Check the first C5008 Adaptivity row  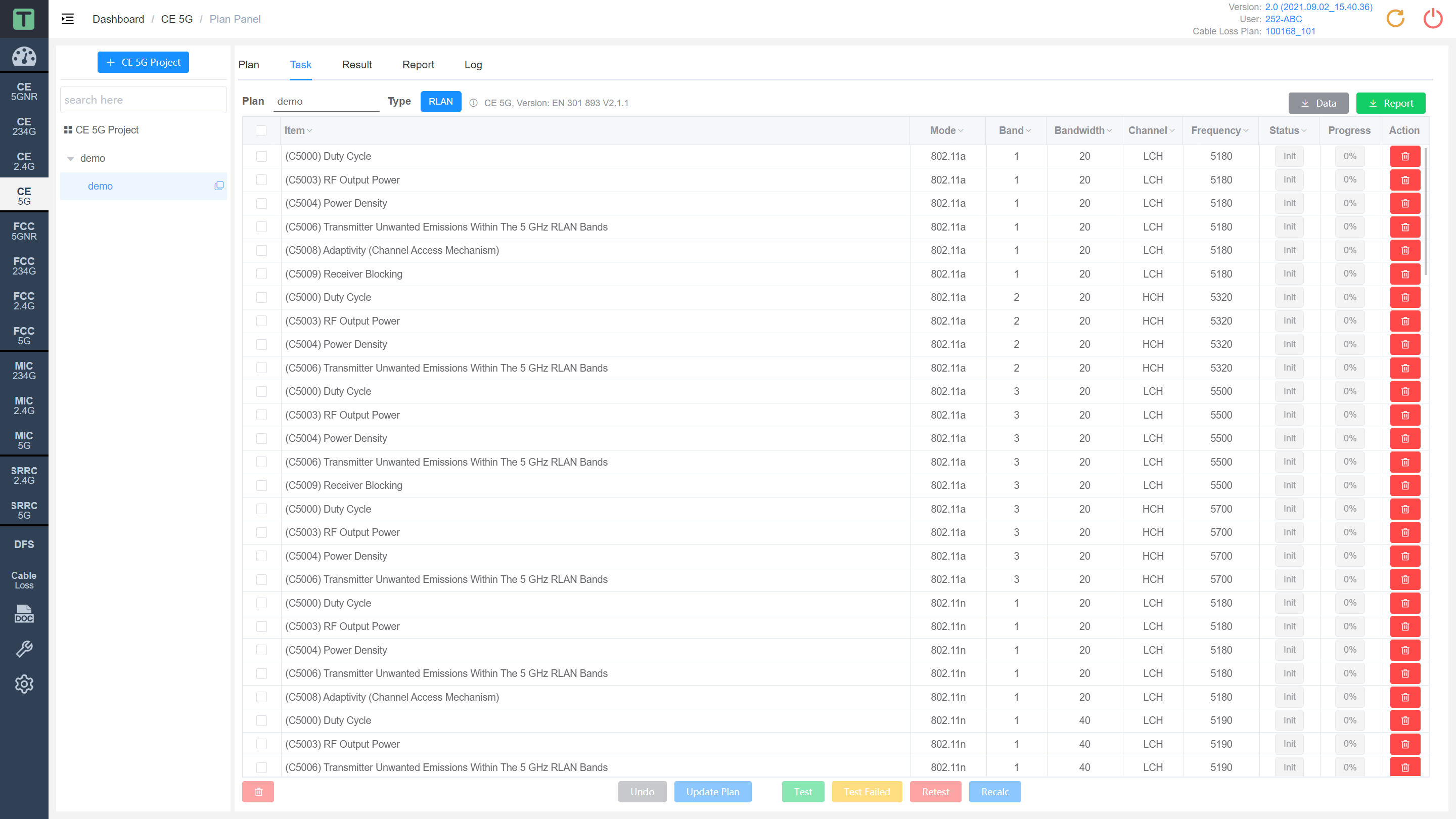pyautogui.click(x=261, y=250)
